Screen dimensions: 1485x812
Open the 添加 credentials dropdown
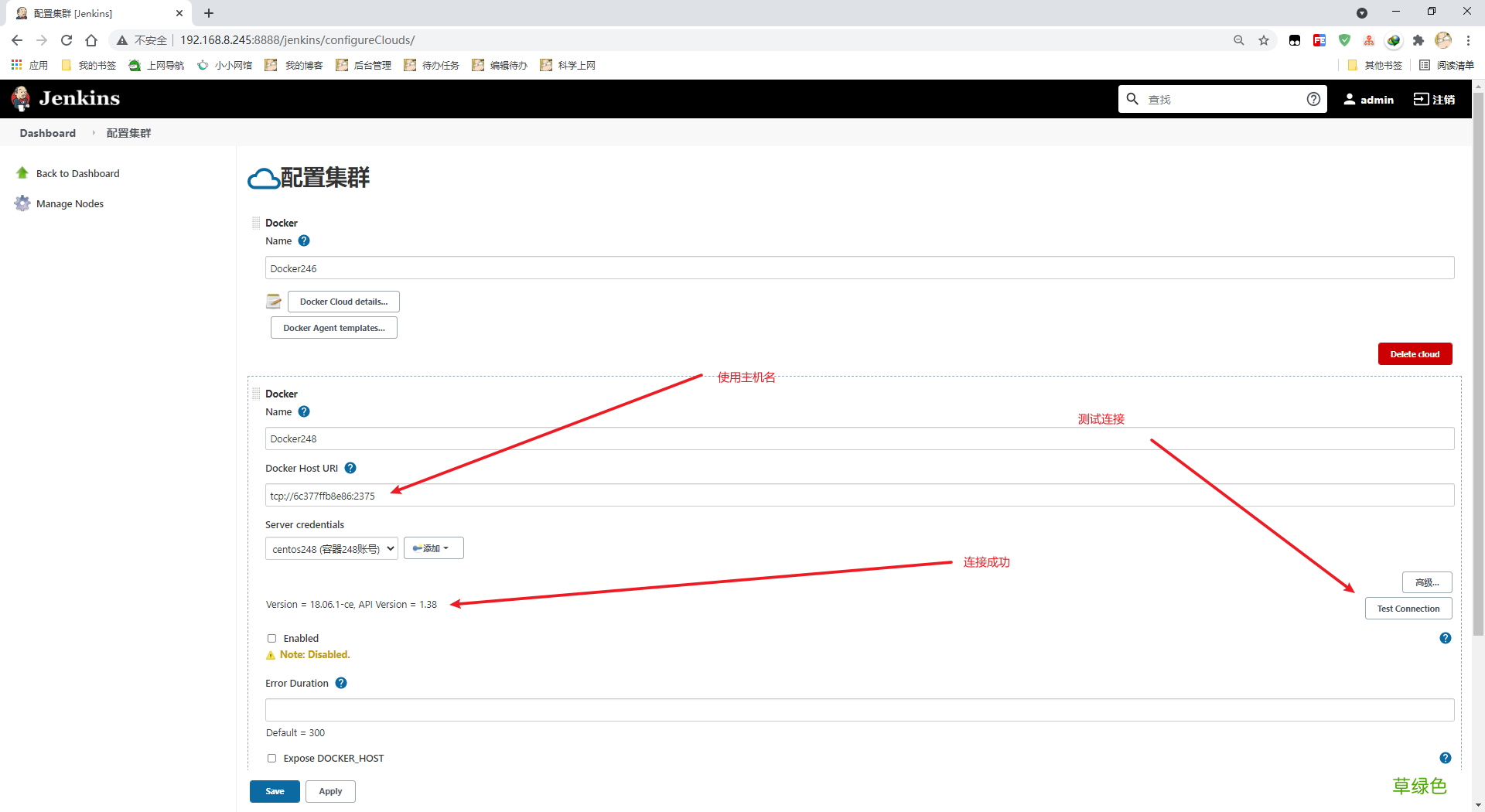(x=433, y=548)
